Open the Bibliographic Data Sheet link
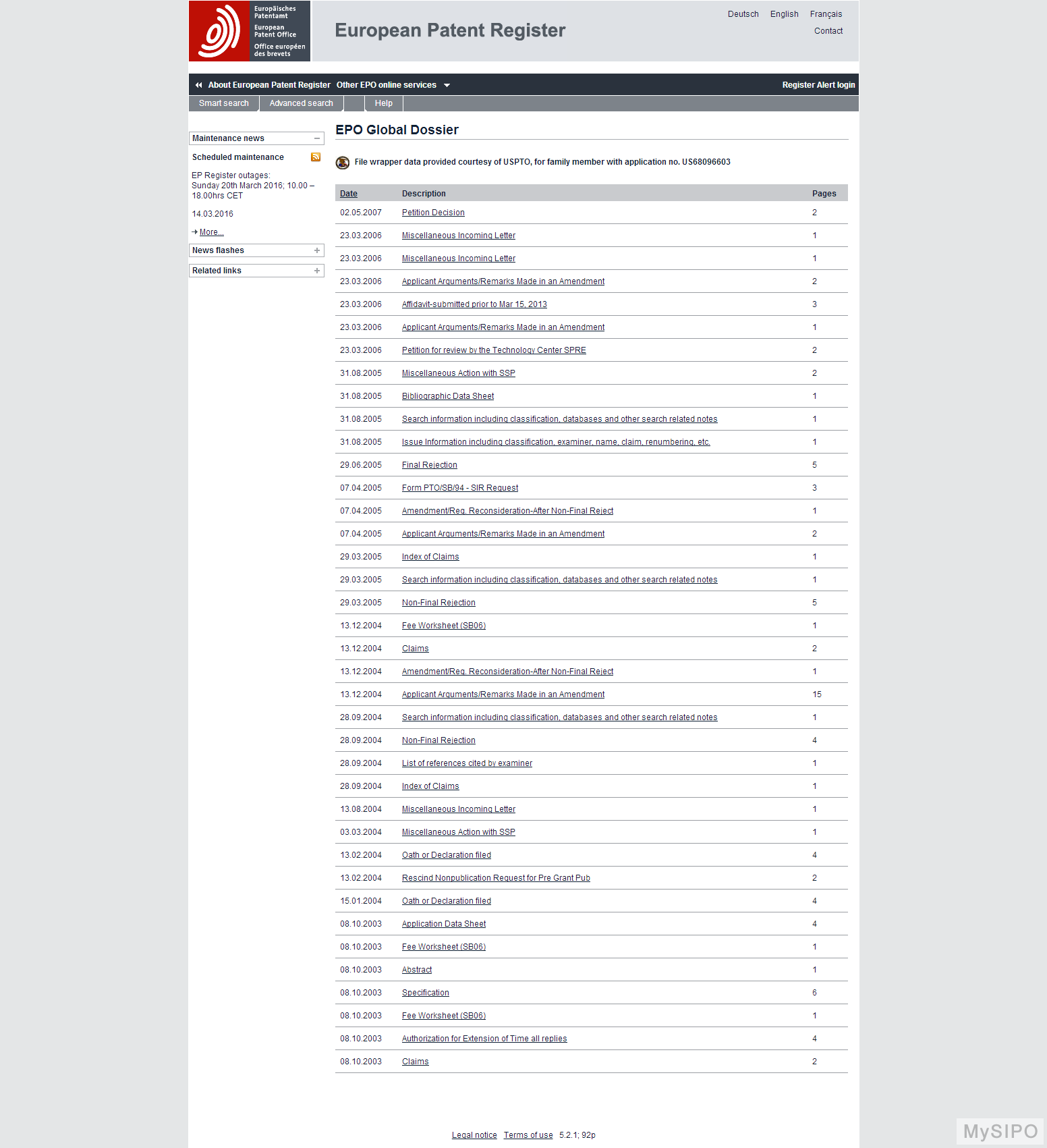Image resolution: width=1047 pixels, height=1148 pixels. click(447, 396)
